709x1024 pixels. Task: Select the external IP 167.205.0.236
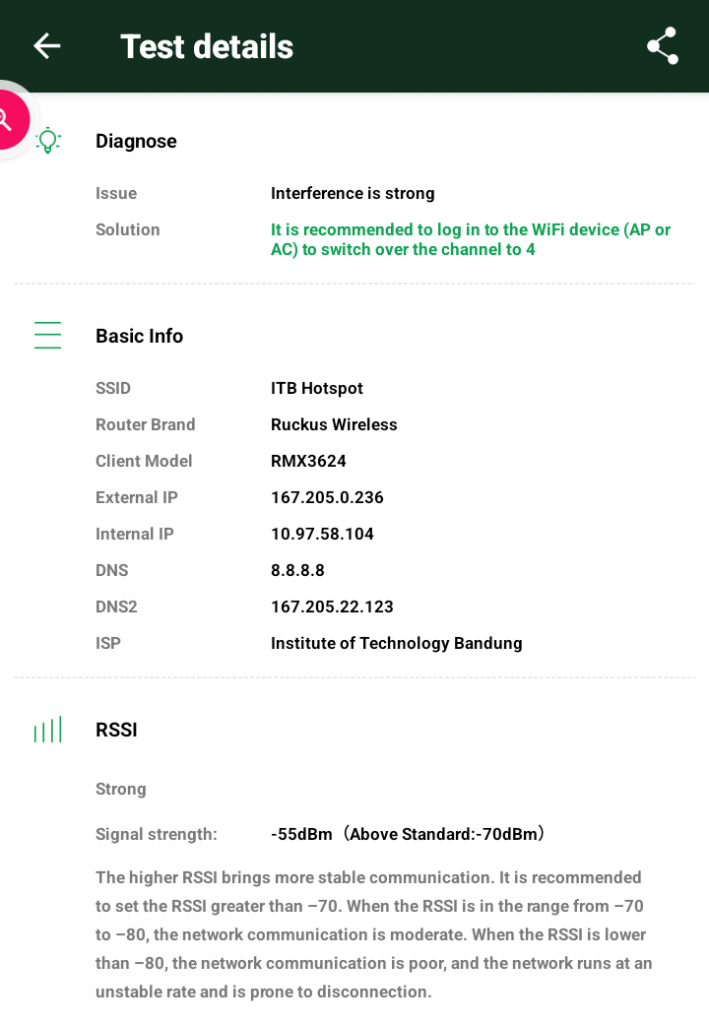327,497
